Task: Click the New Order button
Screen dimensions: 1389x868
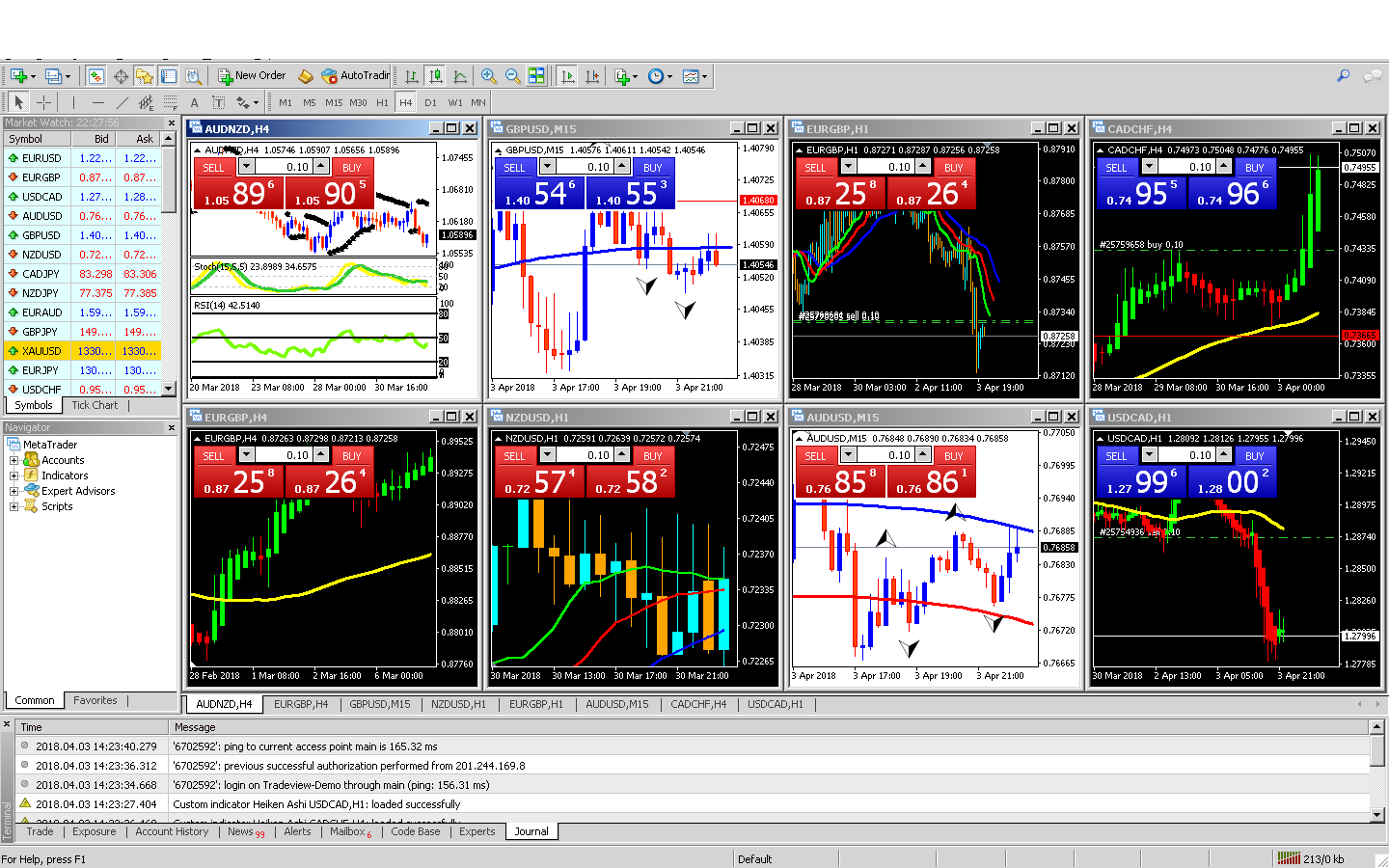Action: (252, 76)
